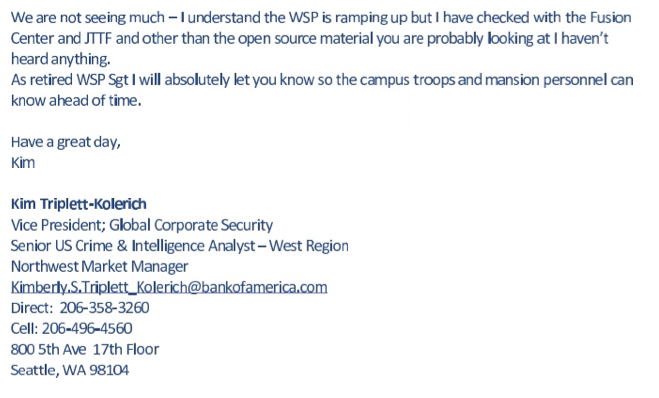Image resolution: width=659 pixels, height=398 pixels.
Task: Click the 'Vice President; Global Corporate Security' line
Action: (x=142, y=225)
